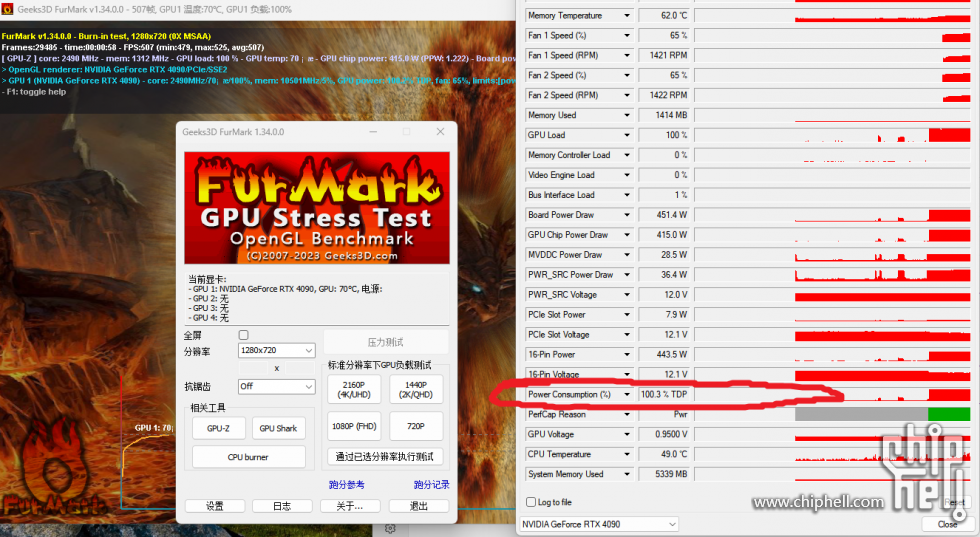Close the GPU-Z sensors window via Close
Screen dimensions: 980x537
947,524
